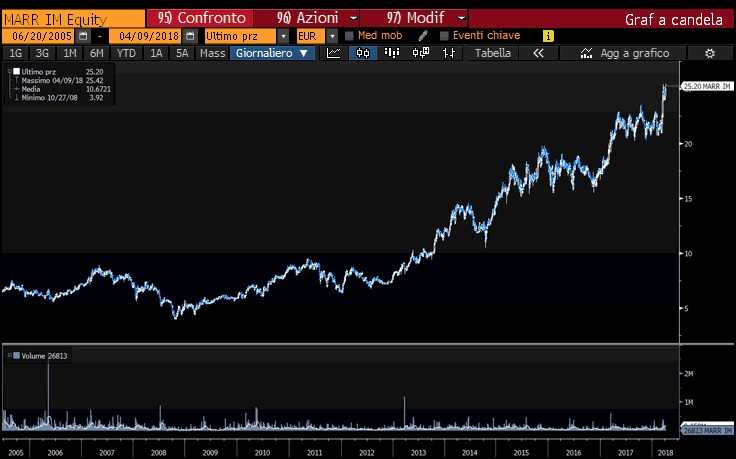
Task: Select 6M time range
Action: [x=97, y=53]
